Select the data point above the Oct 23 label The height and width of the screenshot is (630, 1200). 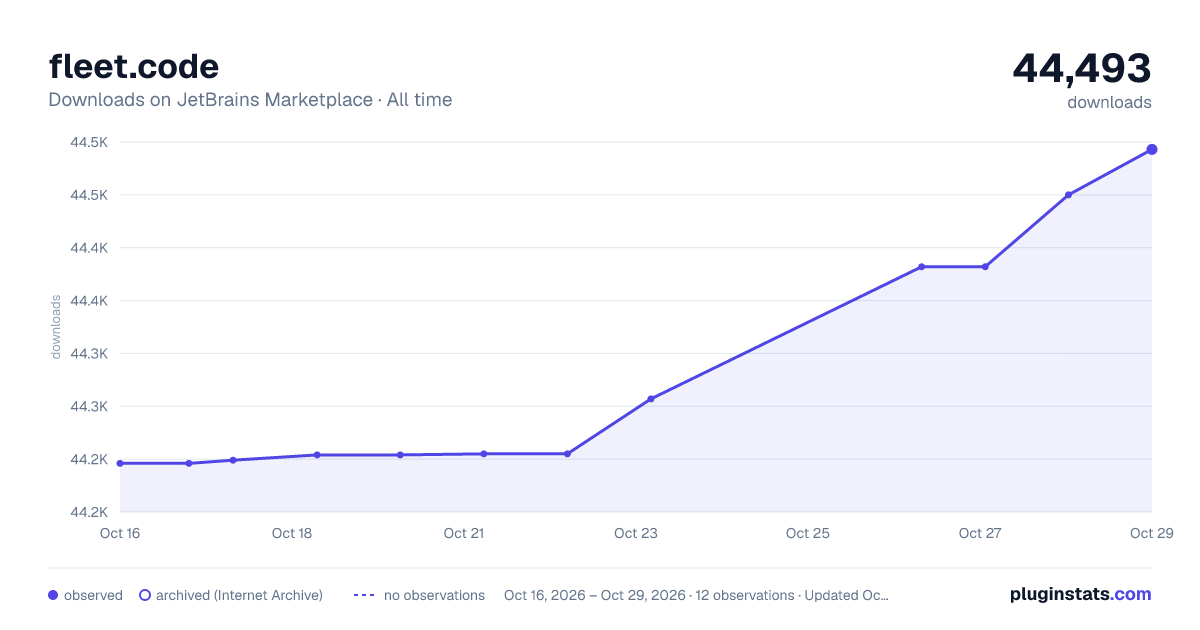[x=651, y=399]
